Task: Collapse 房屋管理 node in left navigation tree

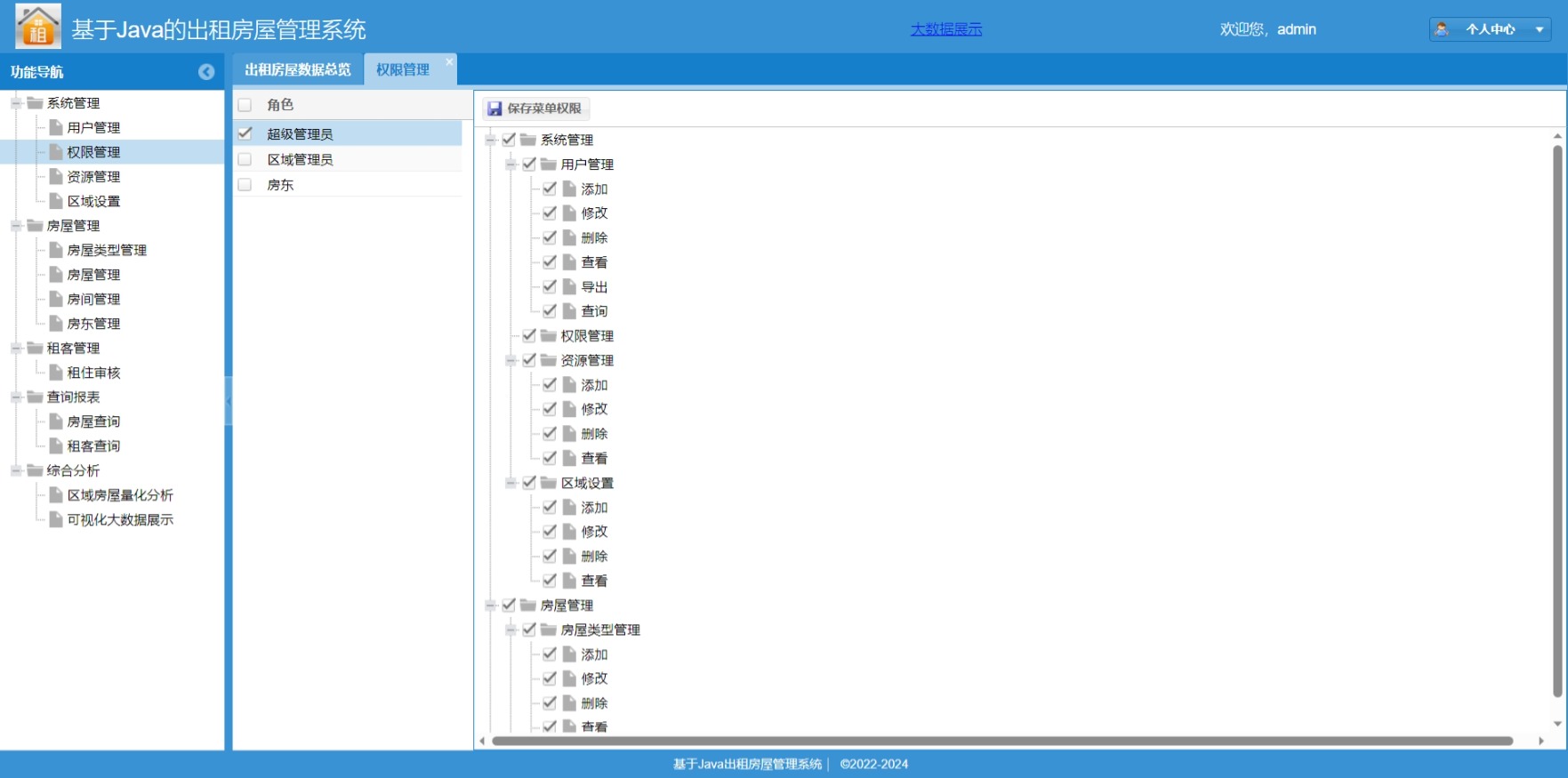Action: pos(16,226)
